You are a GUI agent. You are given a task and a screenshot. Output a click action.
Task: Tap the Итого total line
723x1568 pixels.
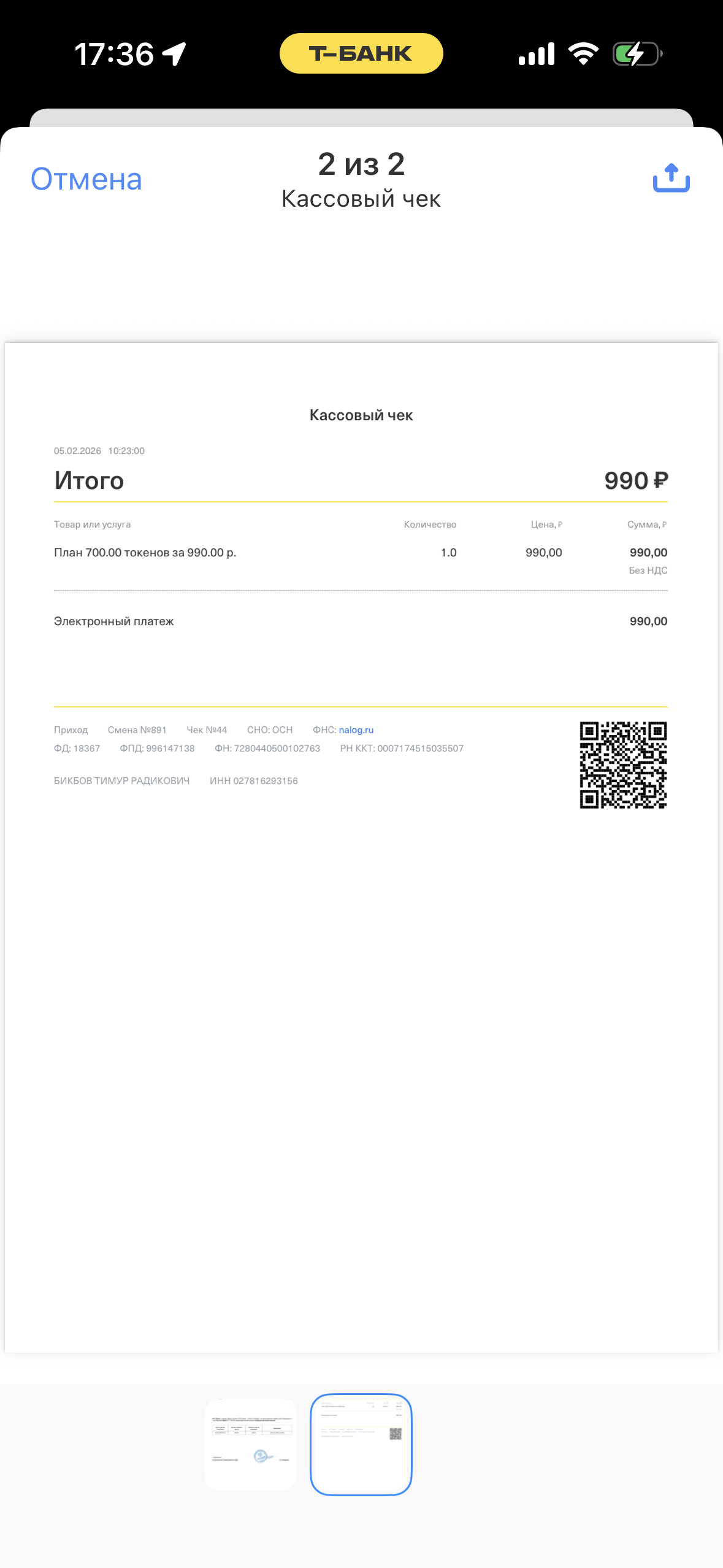[361, 480]
